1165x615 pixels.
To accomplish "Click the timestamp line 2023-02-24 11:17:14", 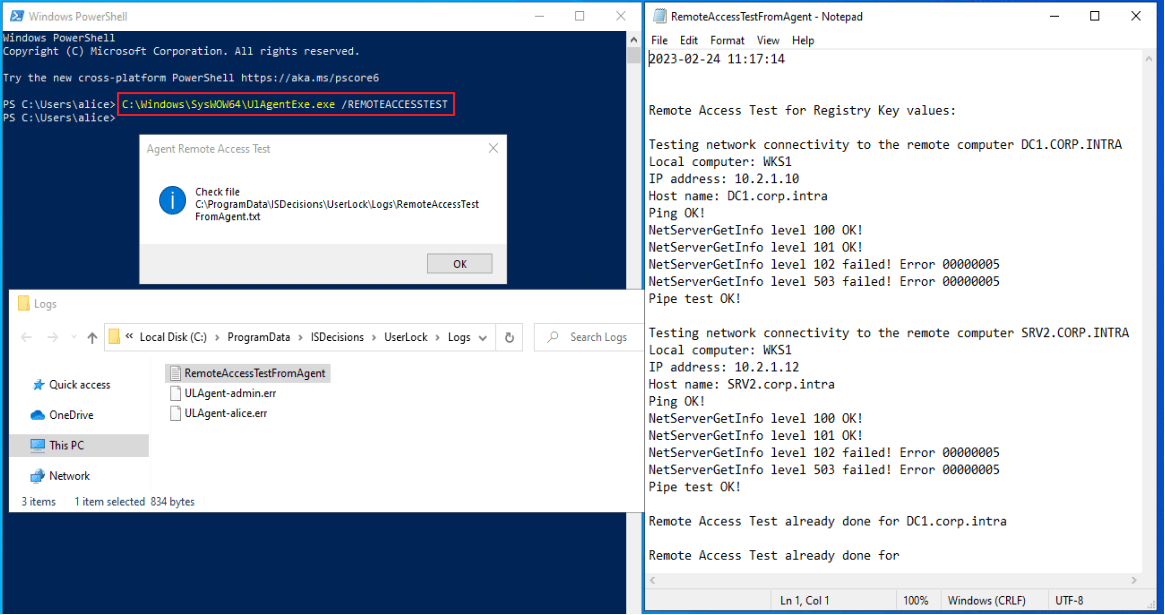I will point(717,59).
